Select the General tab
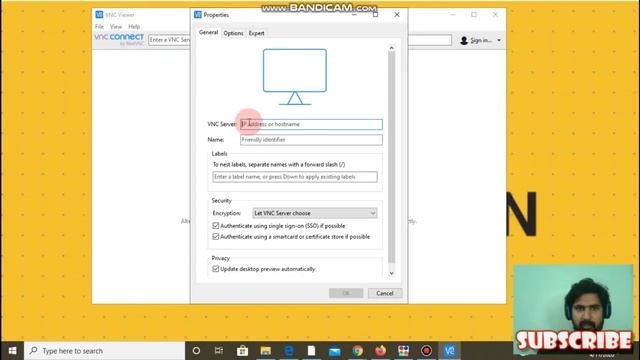The height and width of the screenshot is (360, 640). click(208, 32)
